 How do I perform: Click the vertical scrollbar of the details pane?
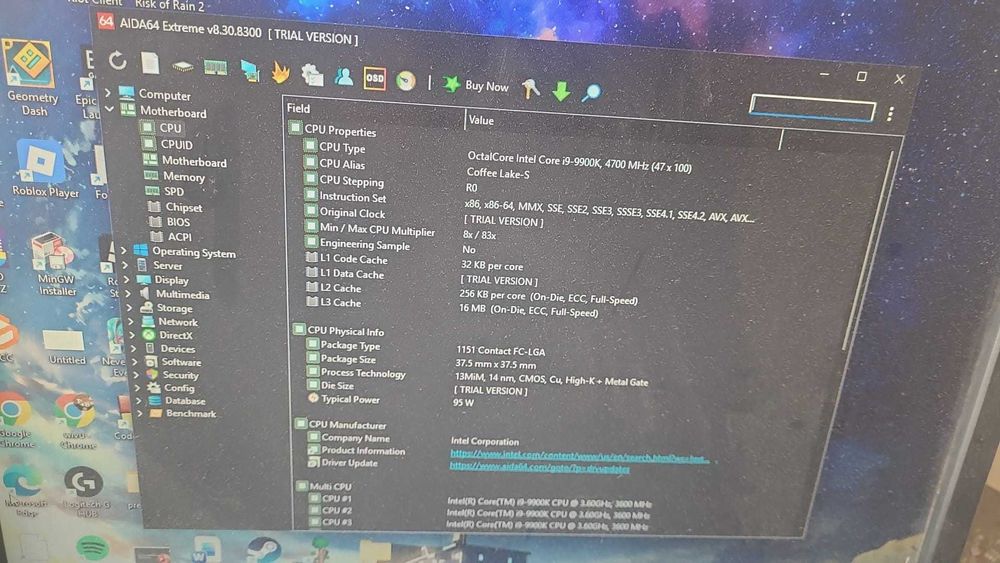pyautogui.click(x=867, y=249)
